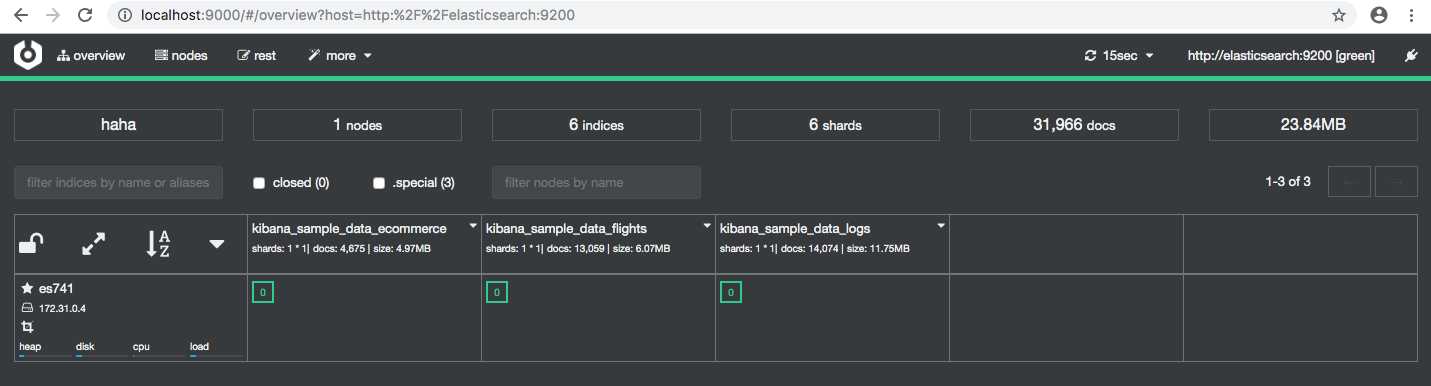Open the rest client page
The height and width of the screenshot is (386, 1431).
[257, 56]
